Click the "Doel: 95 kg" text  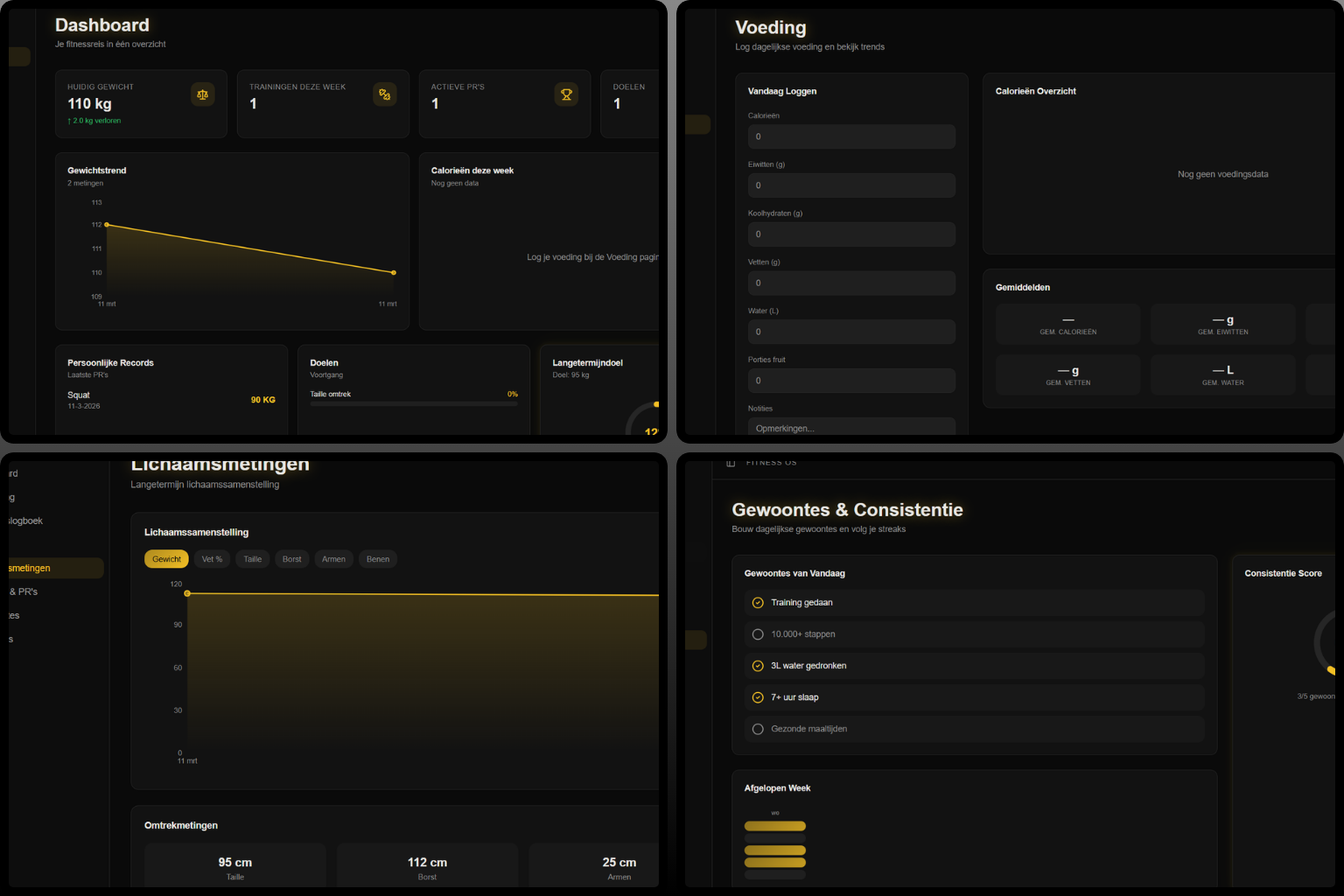pyautogui.click(x=570, y=375)
